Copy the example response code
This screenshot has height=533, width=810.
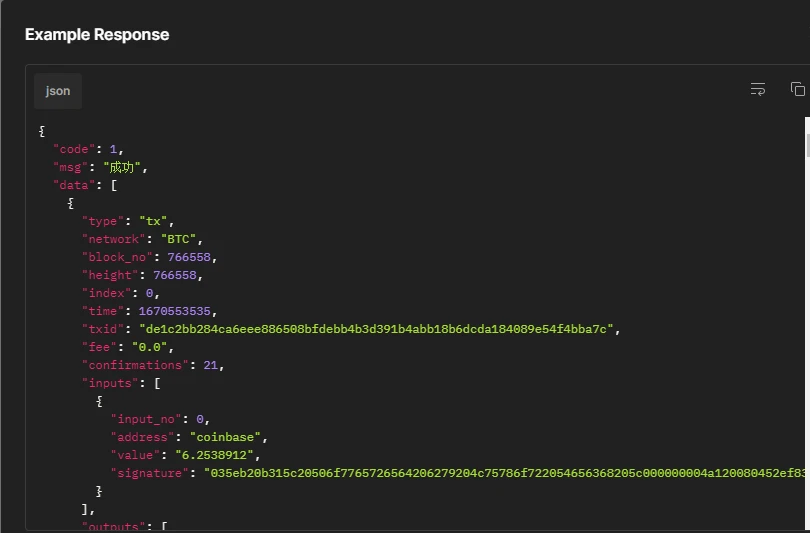pyautogui.click(x=797, y=90)
